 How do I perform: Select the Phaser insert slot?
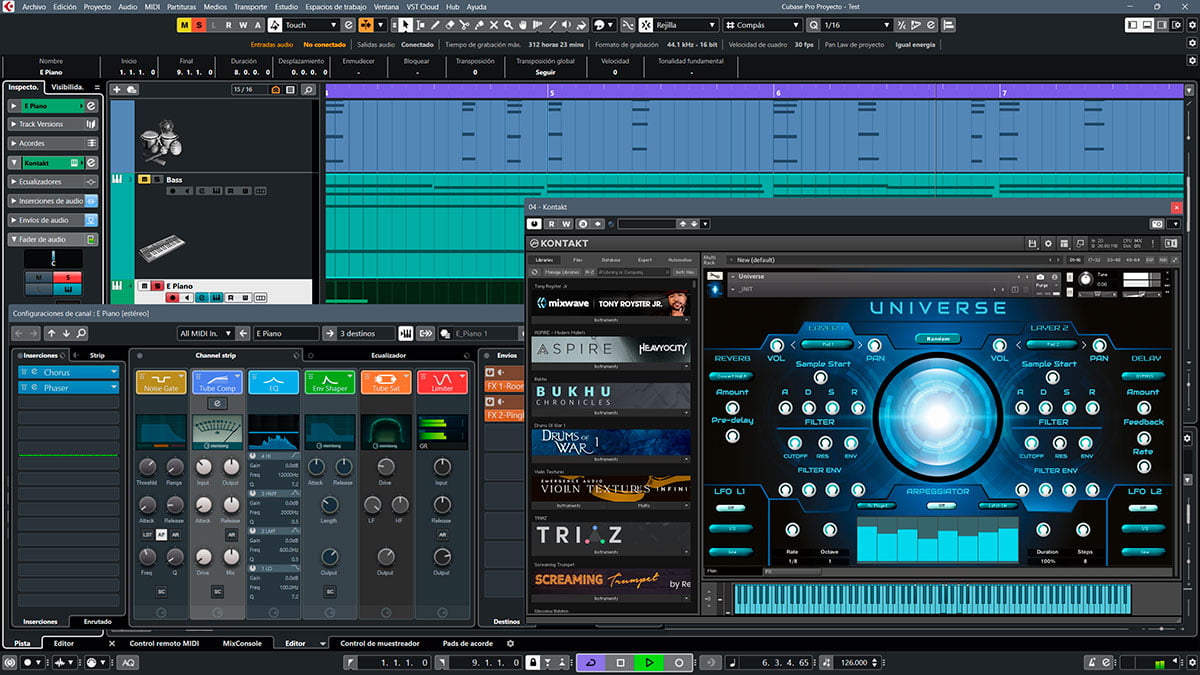click(x=68, y=387)
